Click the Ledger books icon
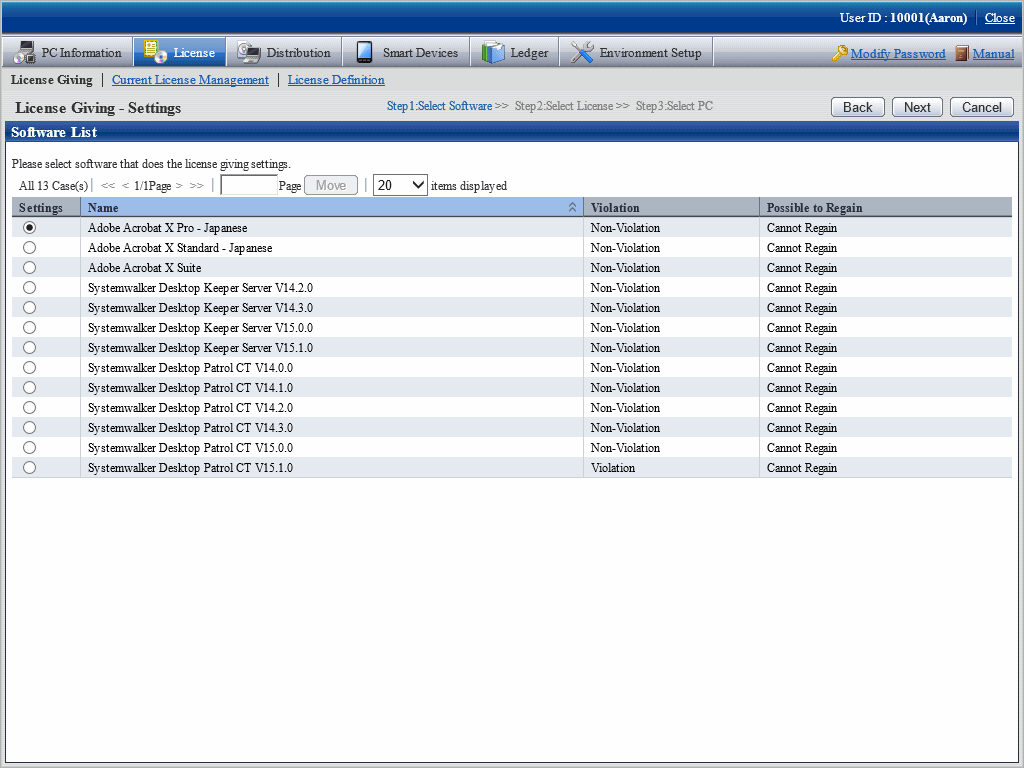This screenshot has width=1024, height=768. coord(493,52)
